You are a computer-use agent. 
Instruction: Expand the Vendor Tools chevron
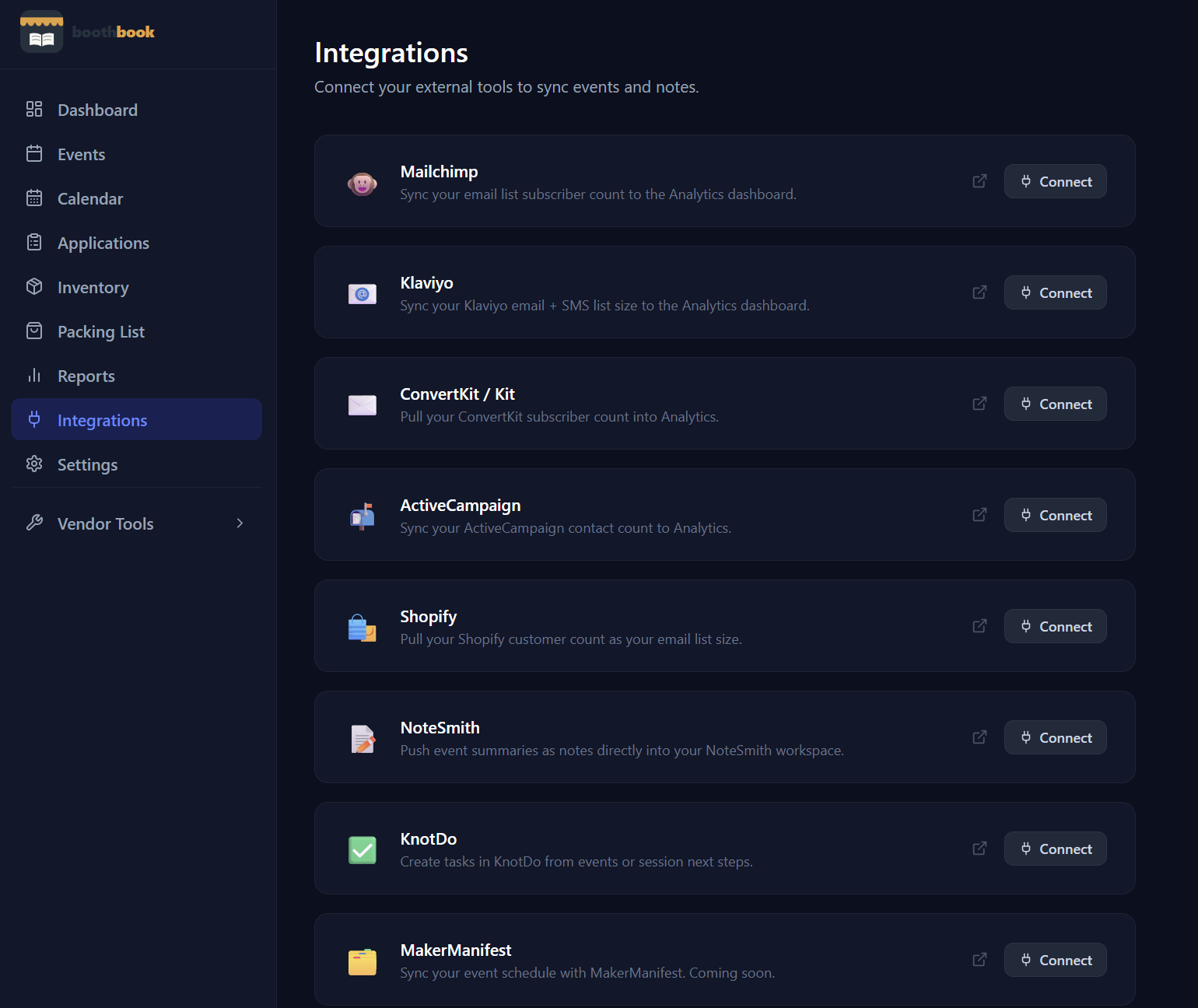pyautogui.click(x=240, y=523)
